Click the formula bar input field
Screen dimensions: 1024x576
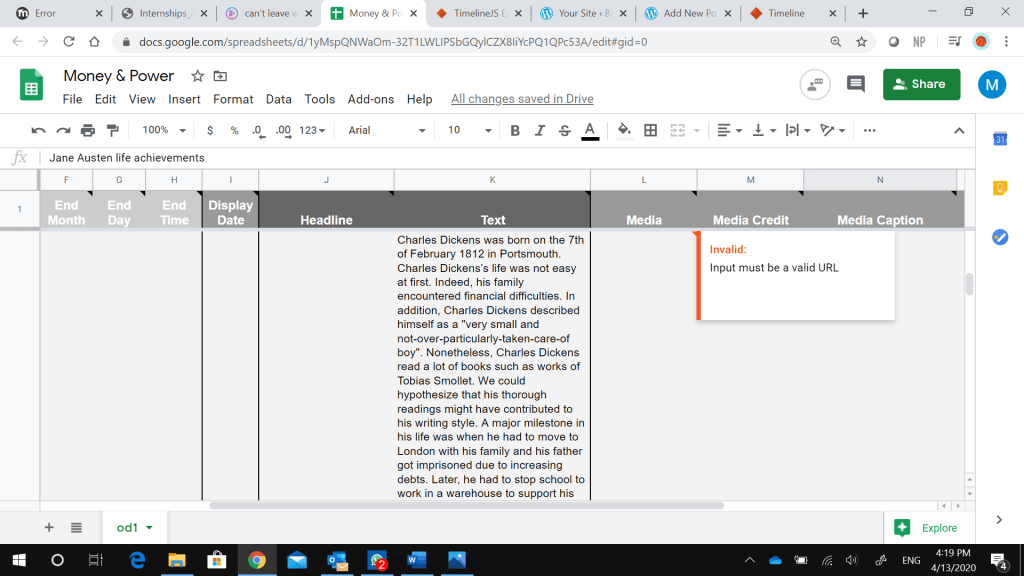pyautogui.click(x=500, y=157)
